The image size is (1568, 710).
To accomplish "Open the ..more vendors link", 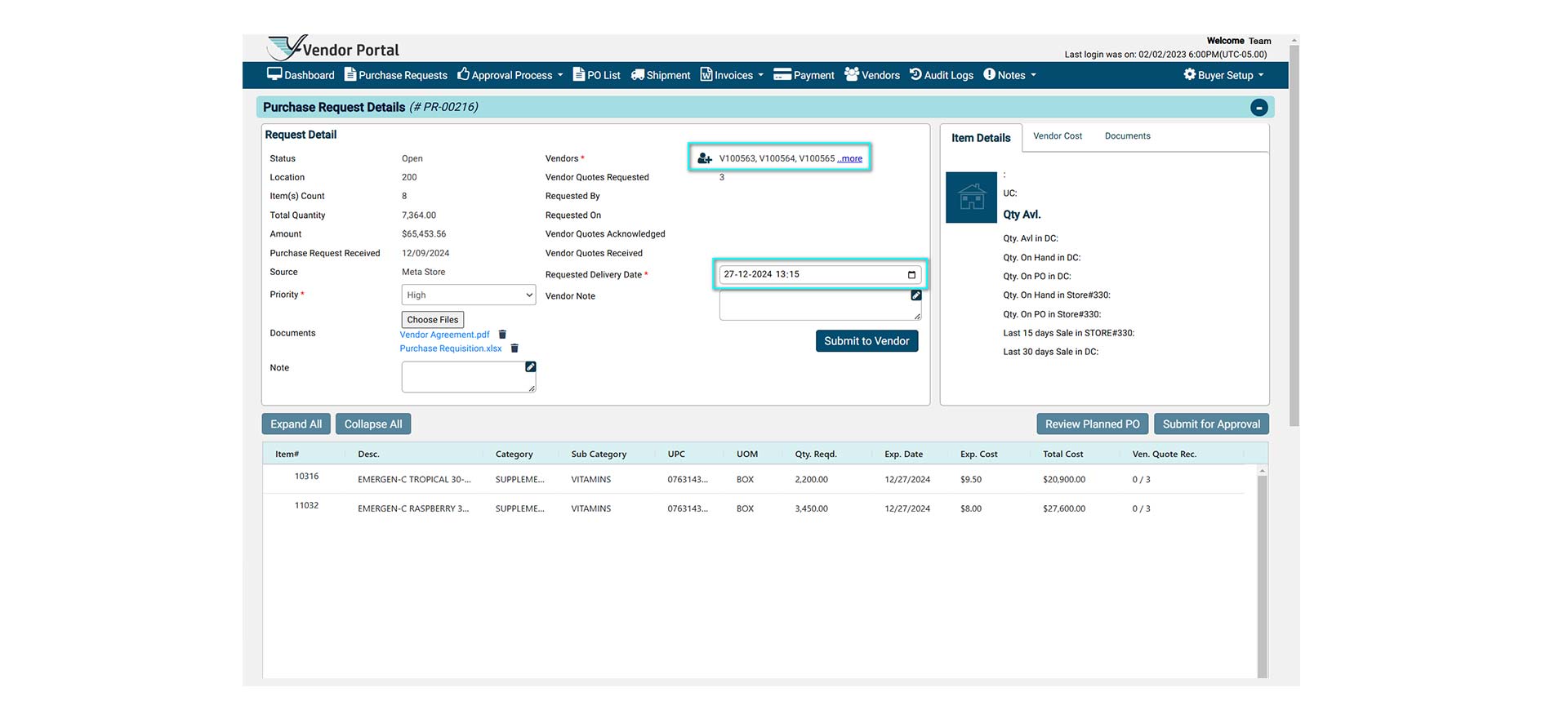I will click(x=850, y=158).
